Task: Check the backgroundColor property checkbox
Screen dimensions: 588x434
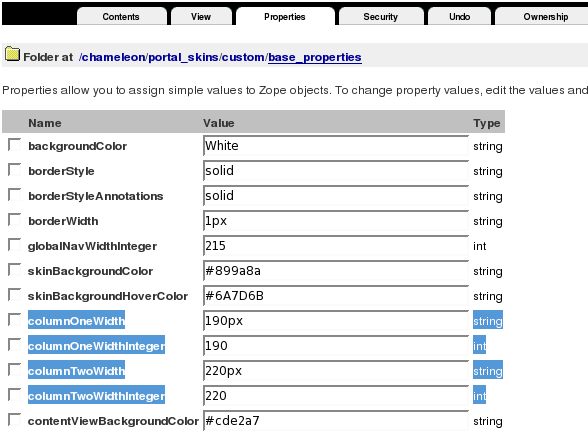Action: [x=15, y=145]
